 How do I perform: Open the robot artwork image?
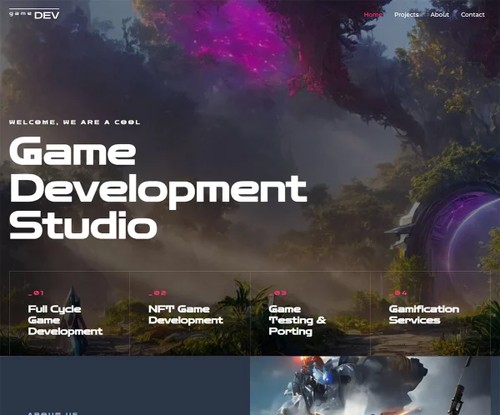(x=370, y=386)
